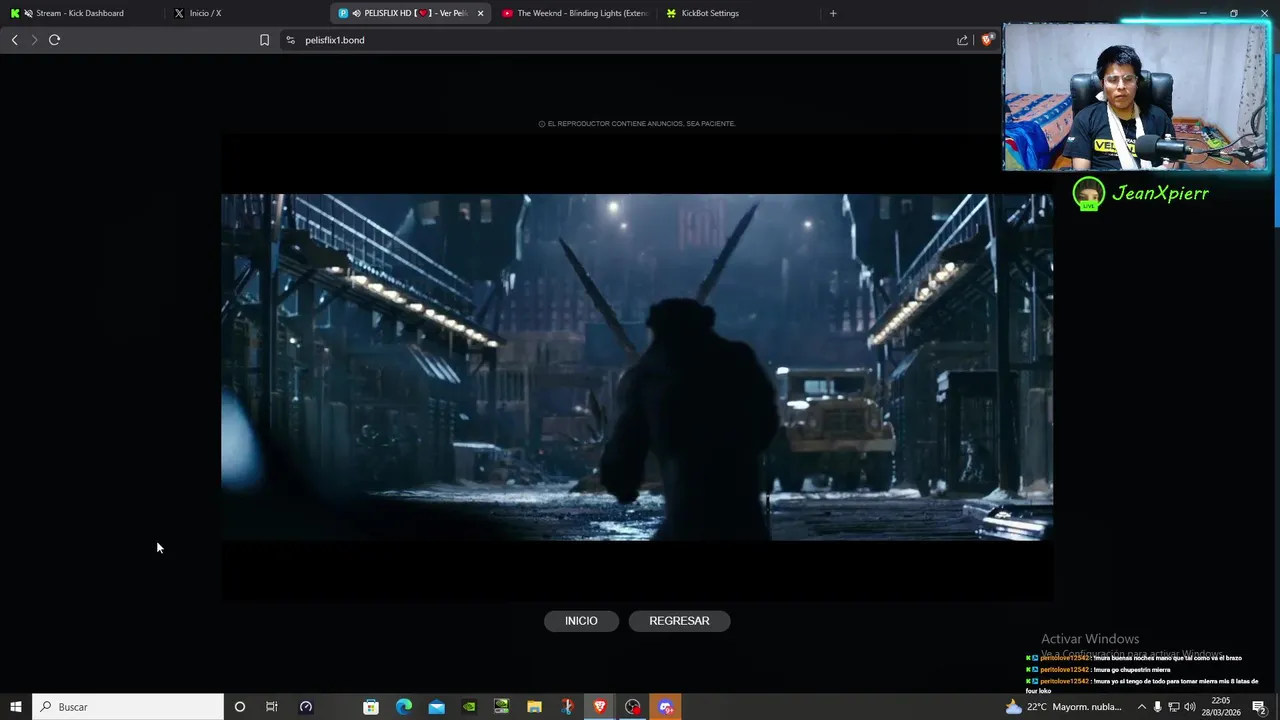The image size is (1280, 720).
Task: Click the page vertical scrollbar
Action: coord(1276,140)
